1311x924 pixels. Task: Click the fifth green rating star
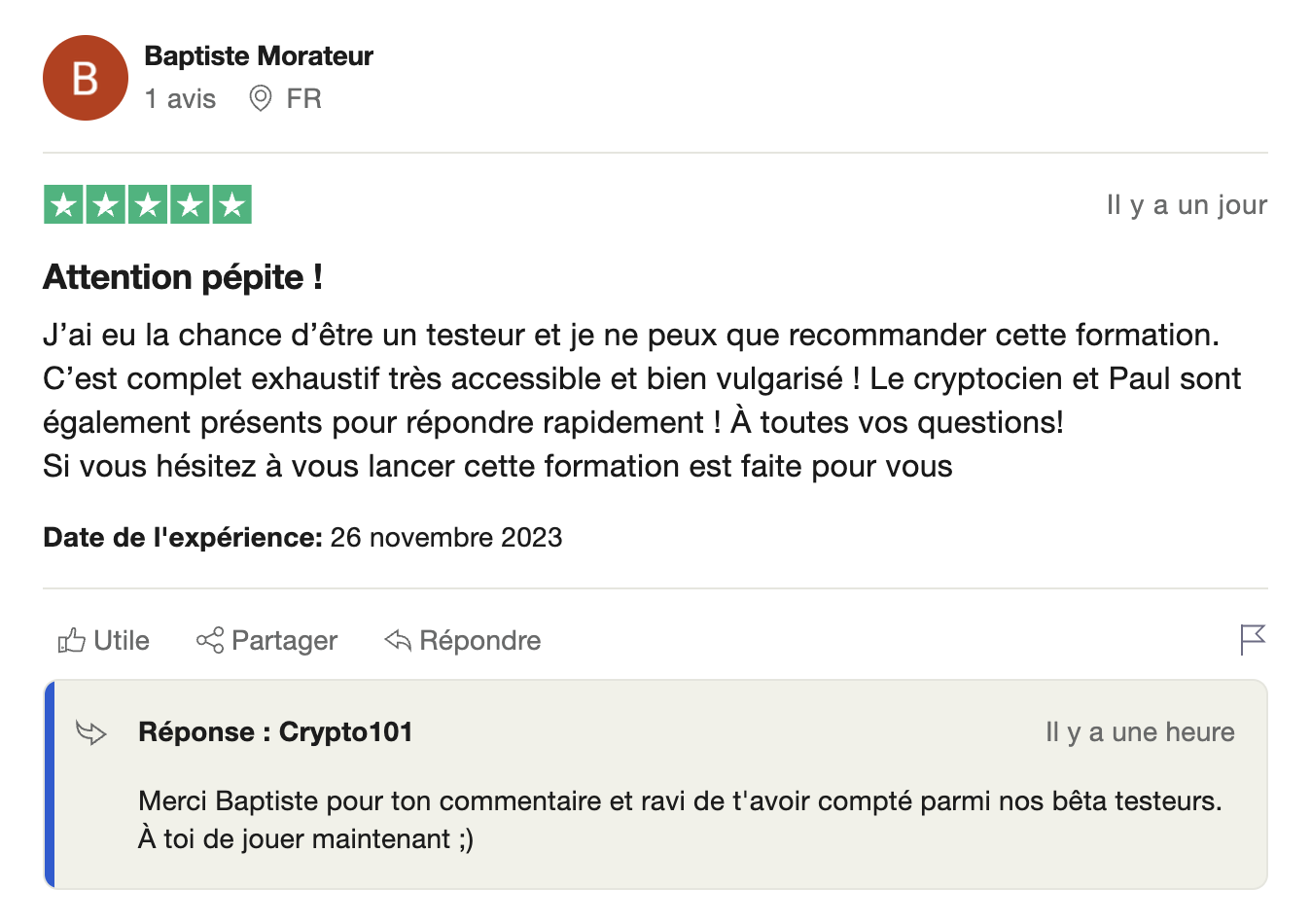point(231,205)
